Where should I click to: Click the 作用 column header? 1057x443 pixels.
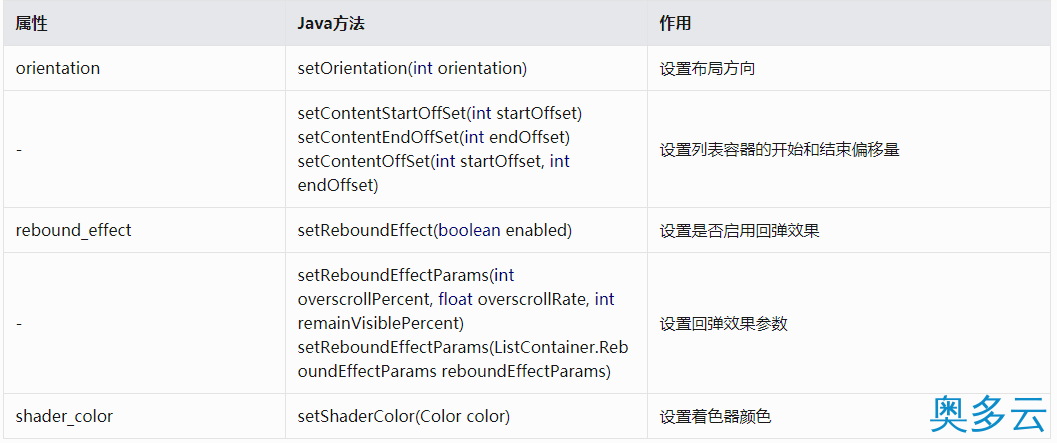tap(675, 24)
